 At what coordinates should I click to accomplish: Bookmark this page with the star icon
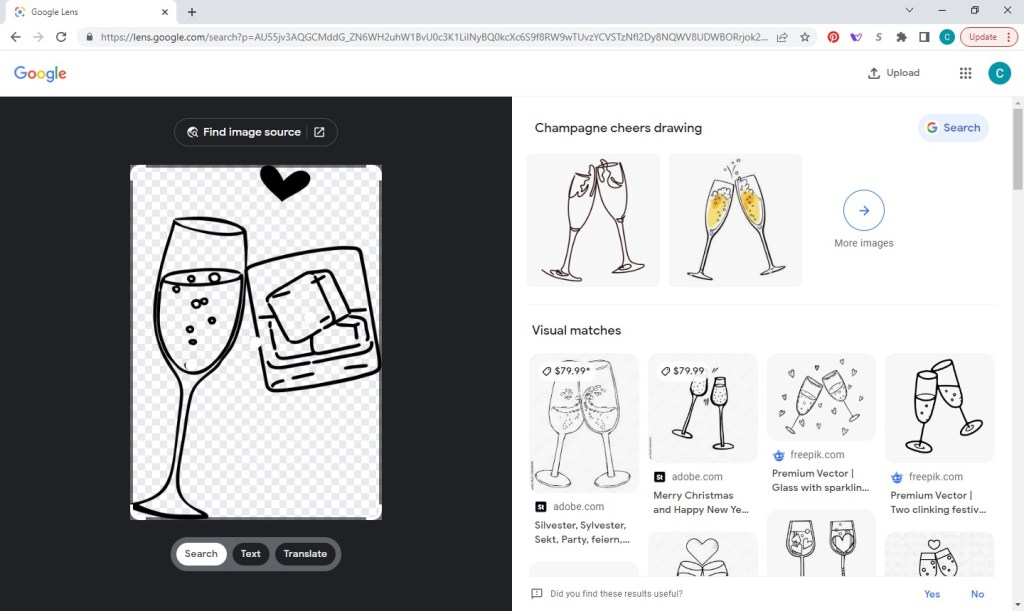(805, 37)
